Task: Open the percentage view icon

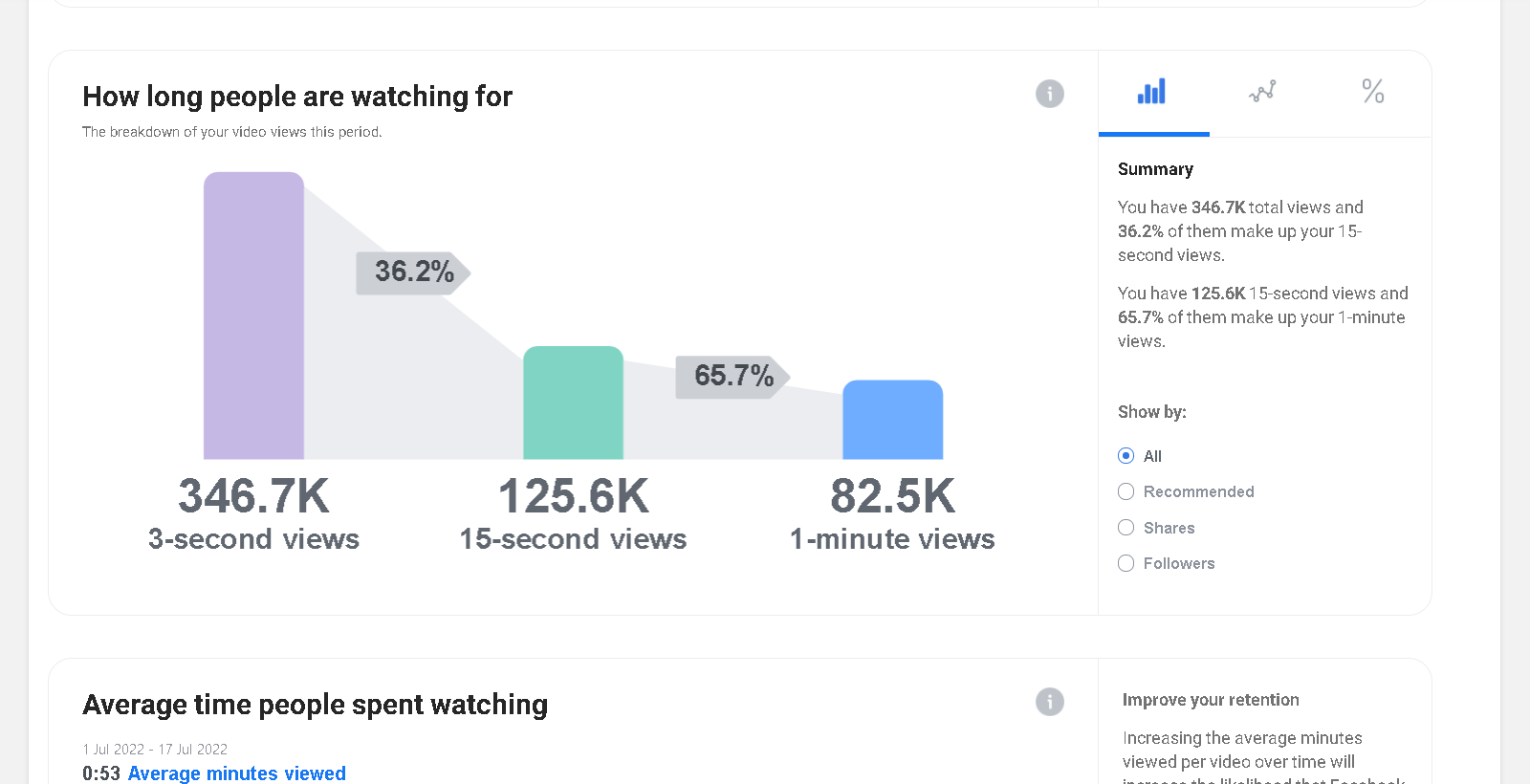Action: pos(1373,92)
